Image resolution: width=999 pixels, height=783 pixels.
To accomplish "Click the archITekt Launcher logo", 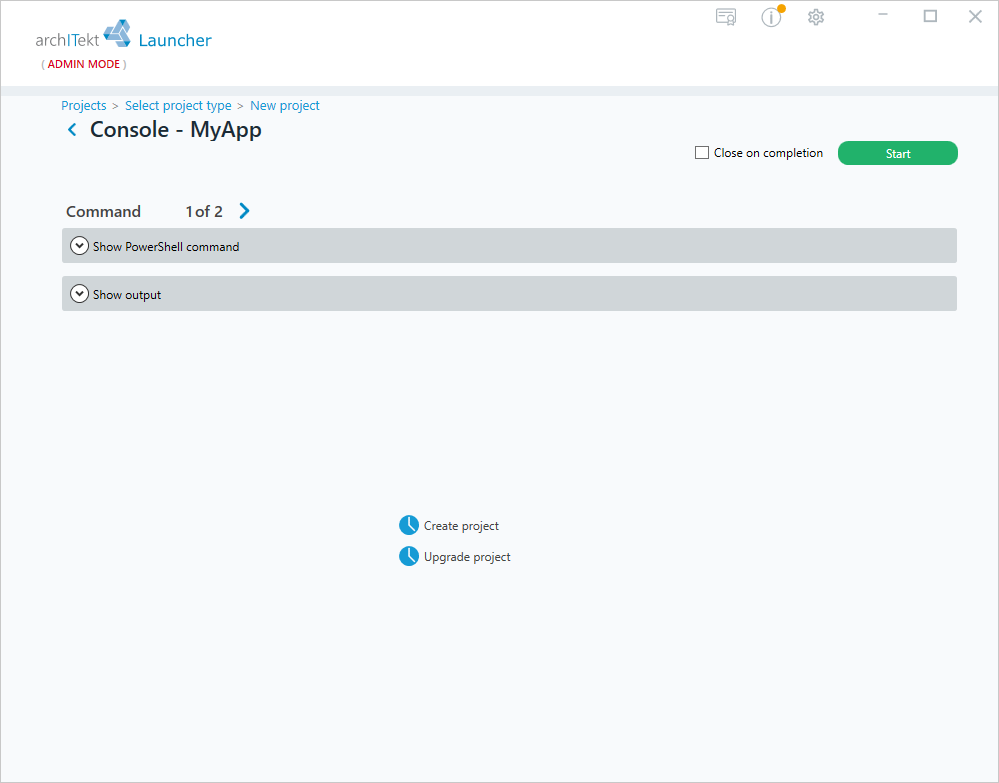I will point(124,36).
